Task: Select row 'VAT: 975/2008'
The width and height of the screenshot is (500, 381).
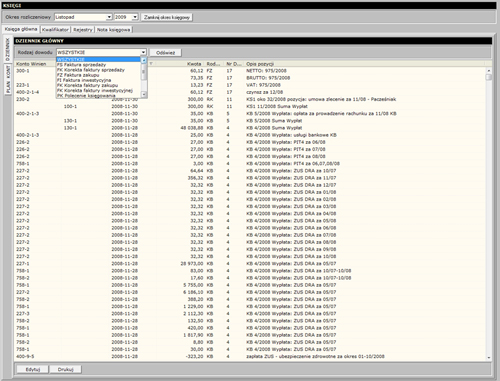Action: (250, 85)
